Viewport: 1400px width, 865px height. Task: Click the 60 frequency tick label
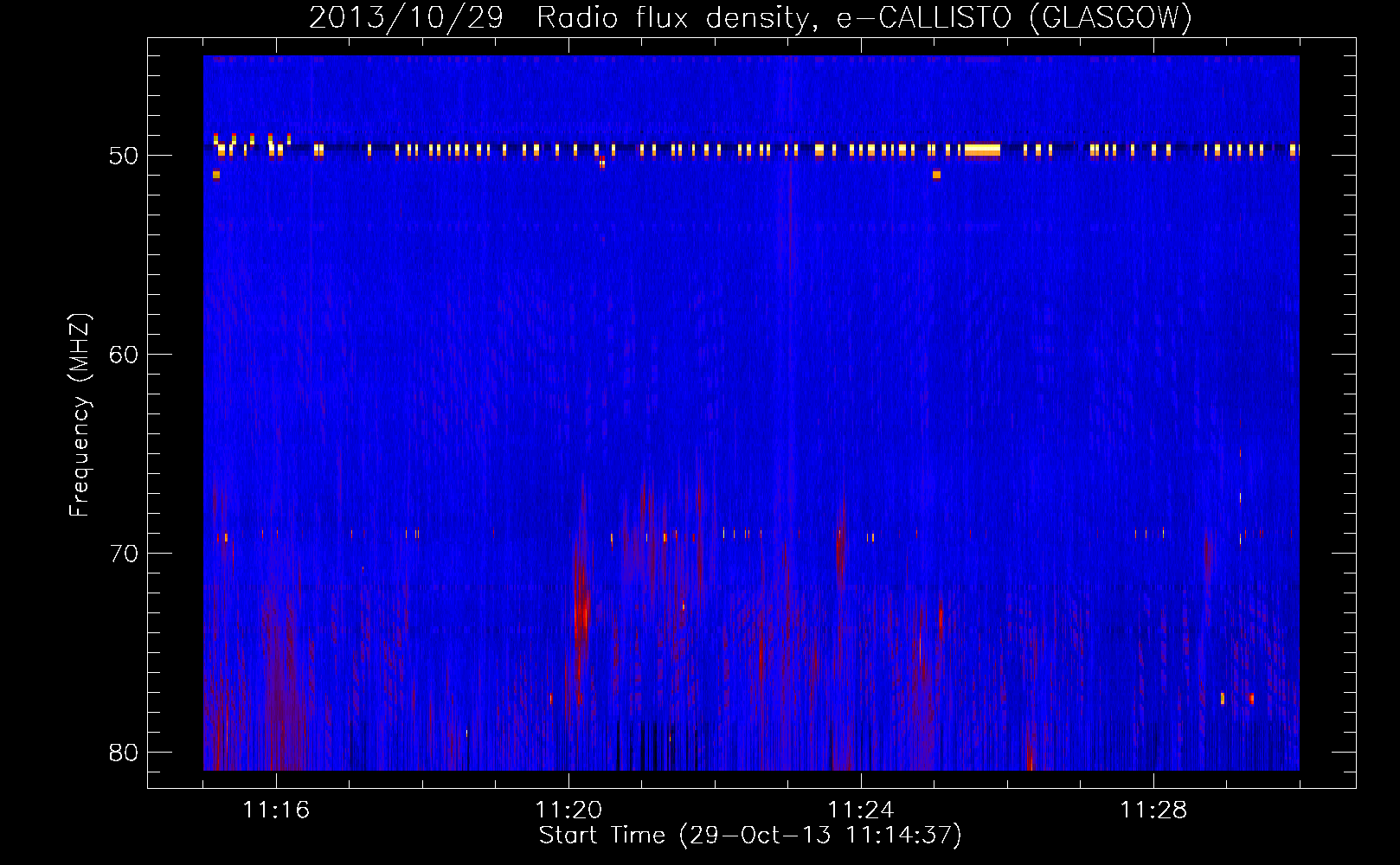[x=124, y=355]
